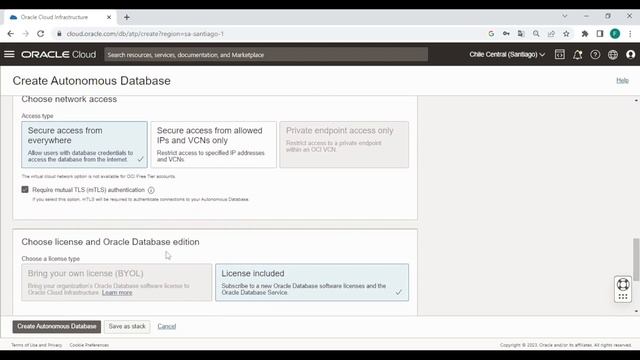Click the Oracle Cloud logo

coord(59,54)
